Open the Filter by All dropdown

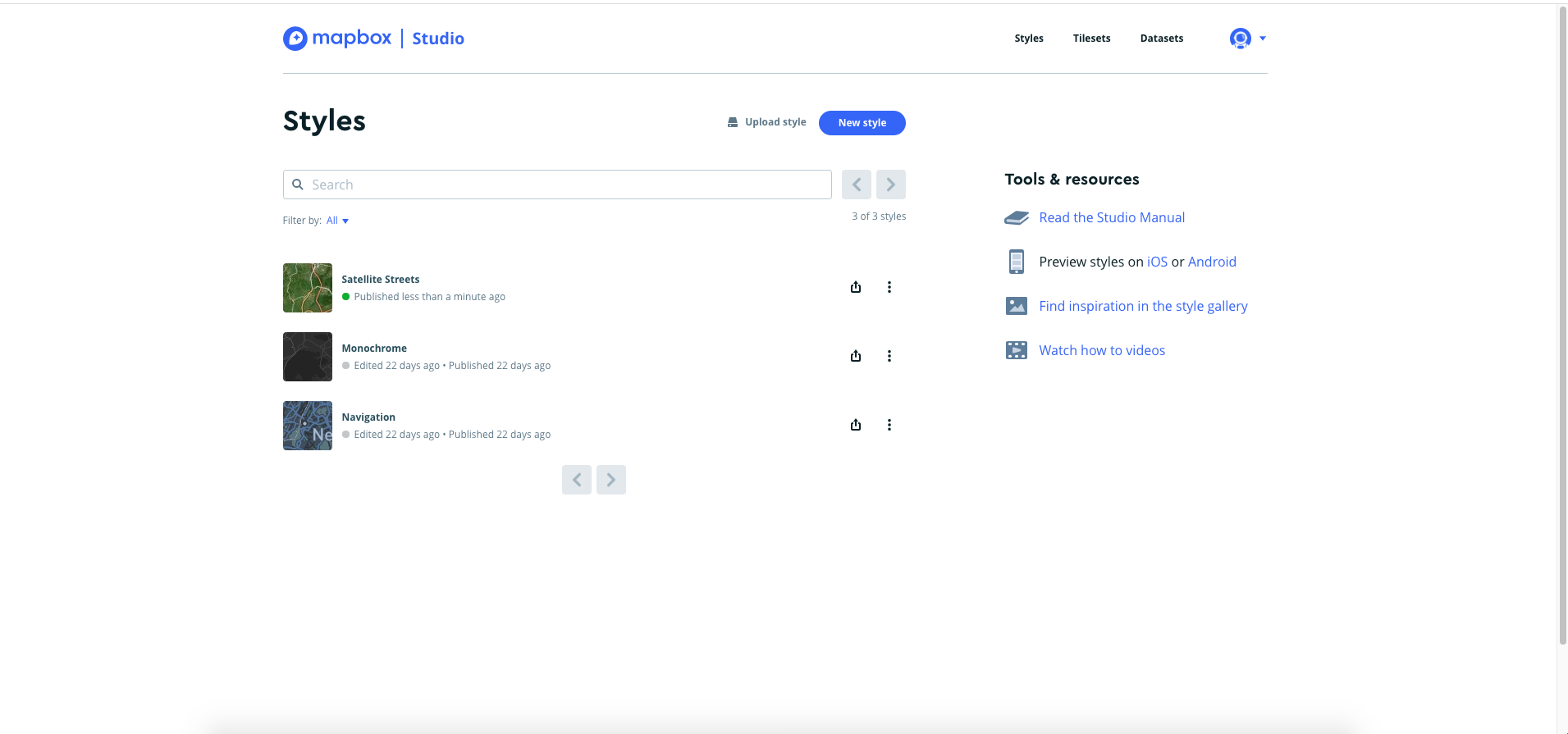337,221
